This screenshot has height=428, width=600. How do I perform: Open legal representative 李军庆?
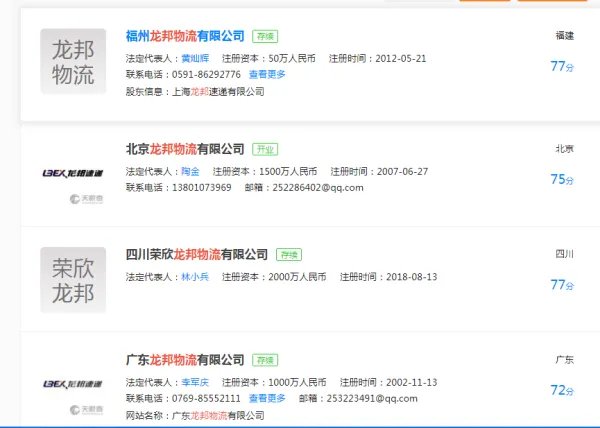point(195,382)
